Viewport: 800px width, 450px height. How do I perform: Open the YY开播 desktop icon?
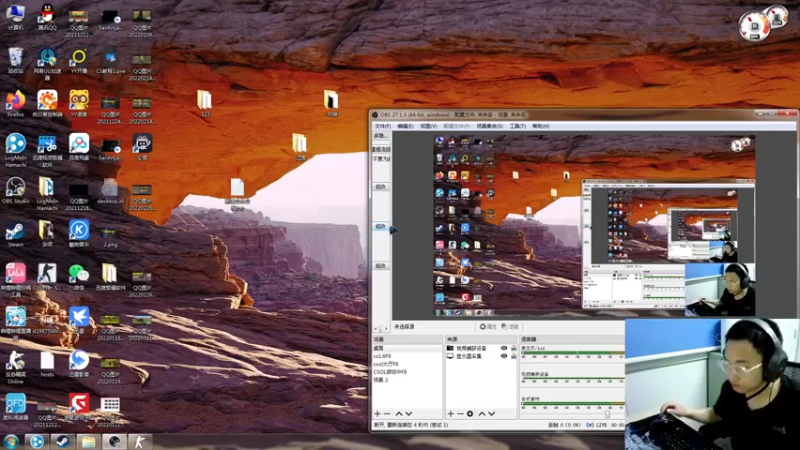point(79,61)
